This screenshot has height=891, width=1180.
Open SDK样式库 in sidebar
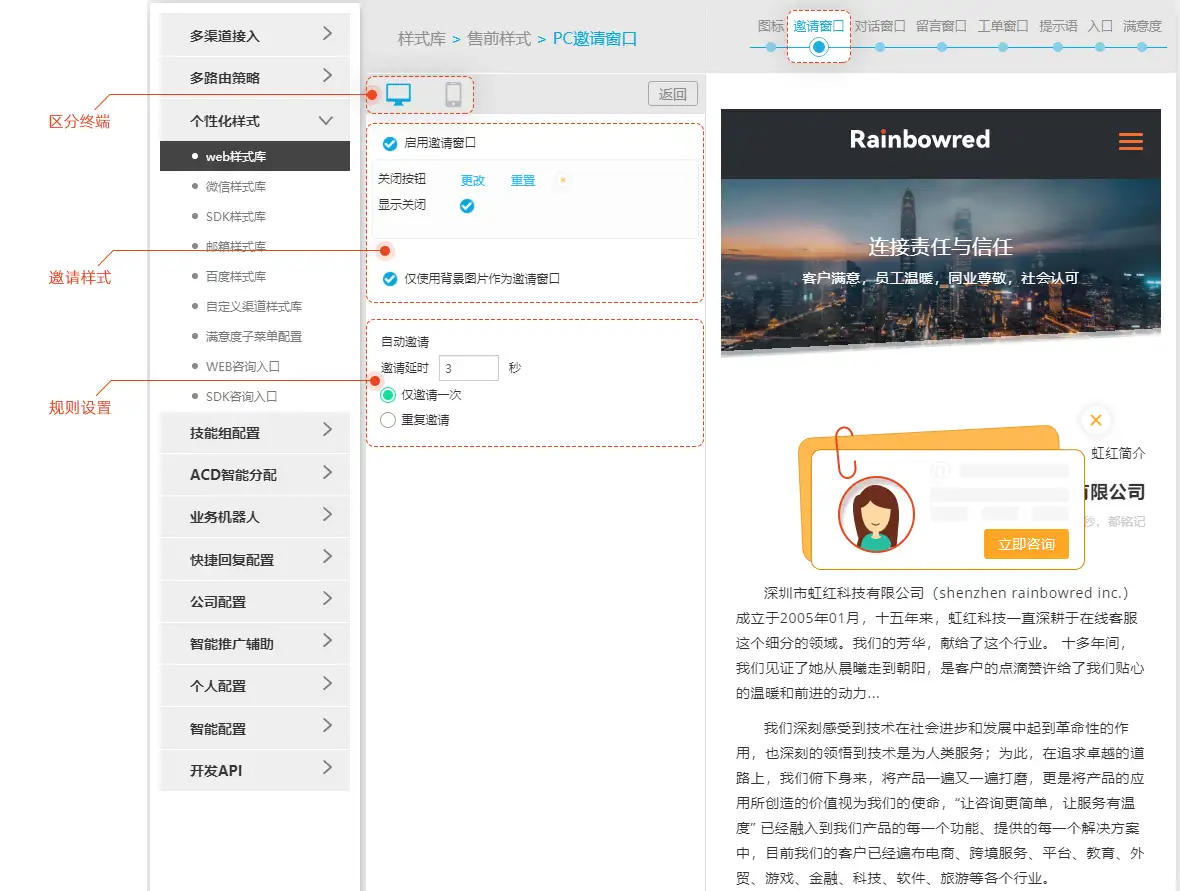236,216
